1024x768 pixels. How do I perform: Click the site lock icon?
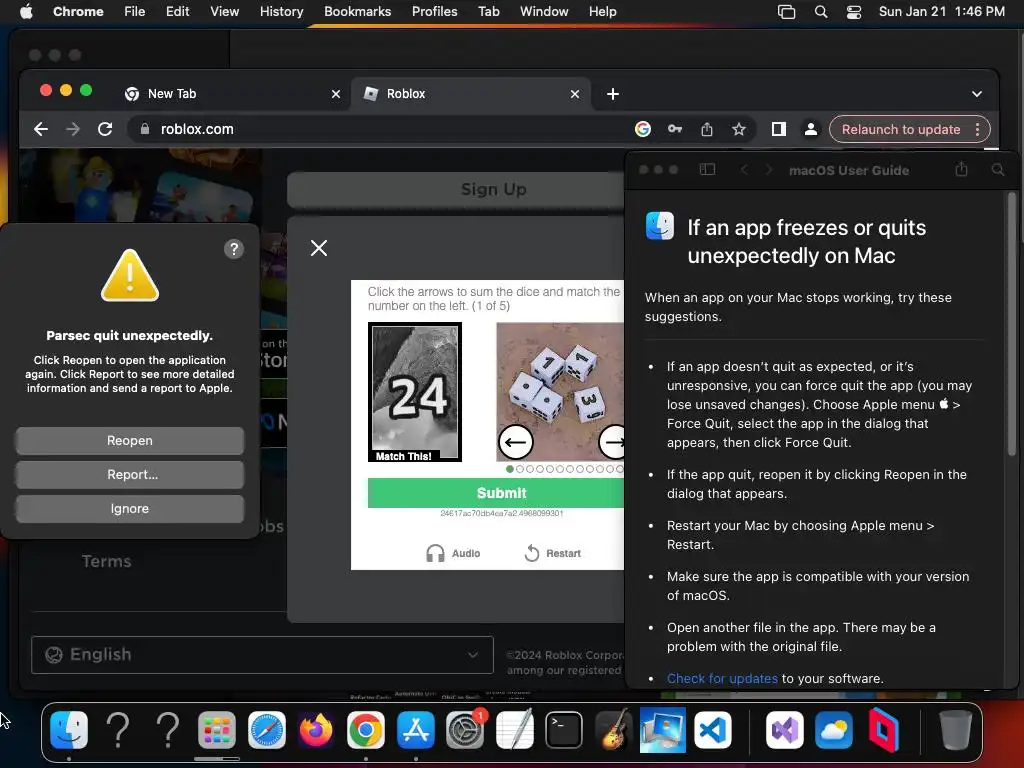coord(145,129)
